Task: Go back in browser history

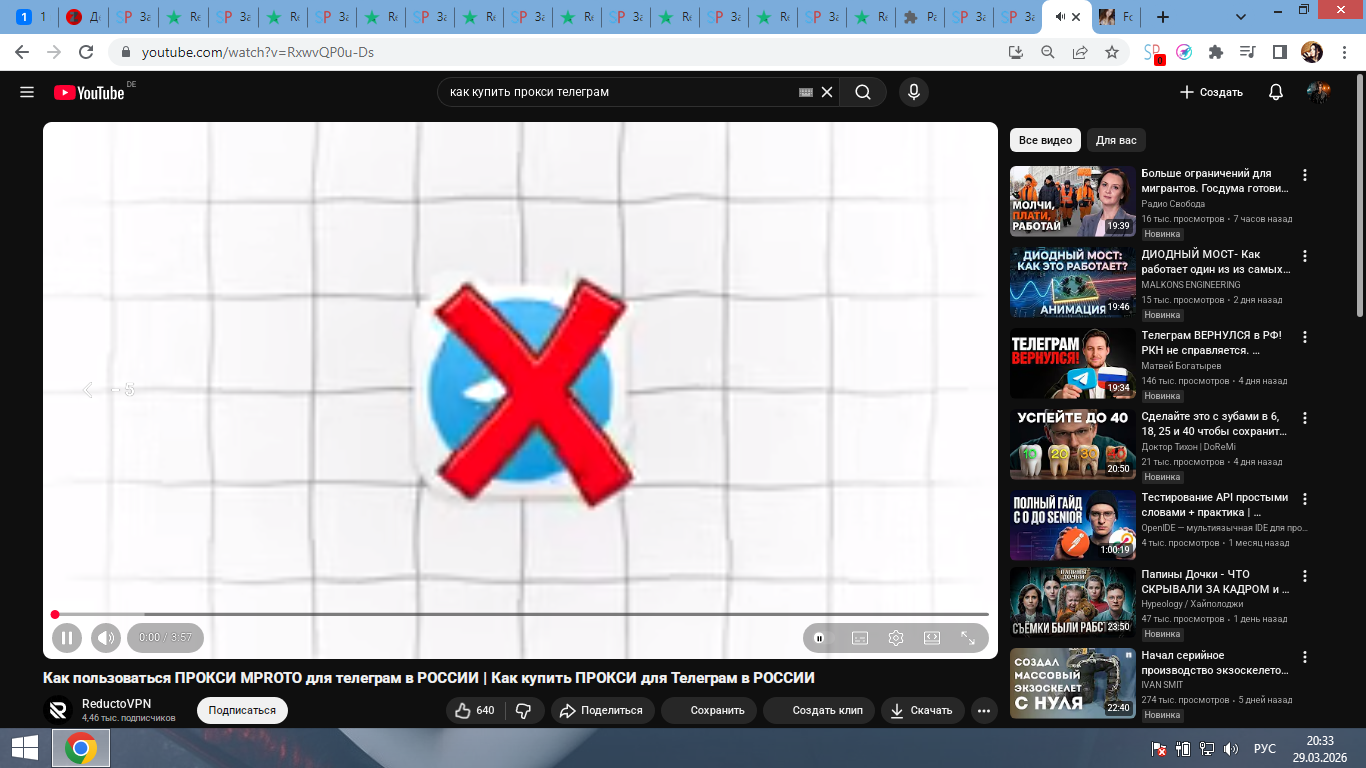Action: (22, 52)
